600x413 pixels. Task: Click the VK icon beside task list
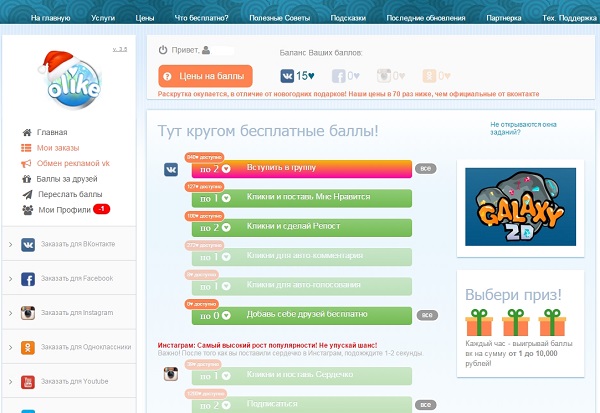coord(171,169)
